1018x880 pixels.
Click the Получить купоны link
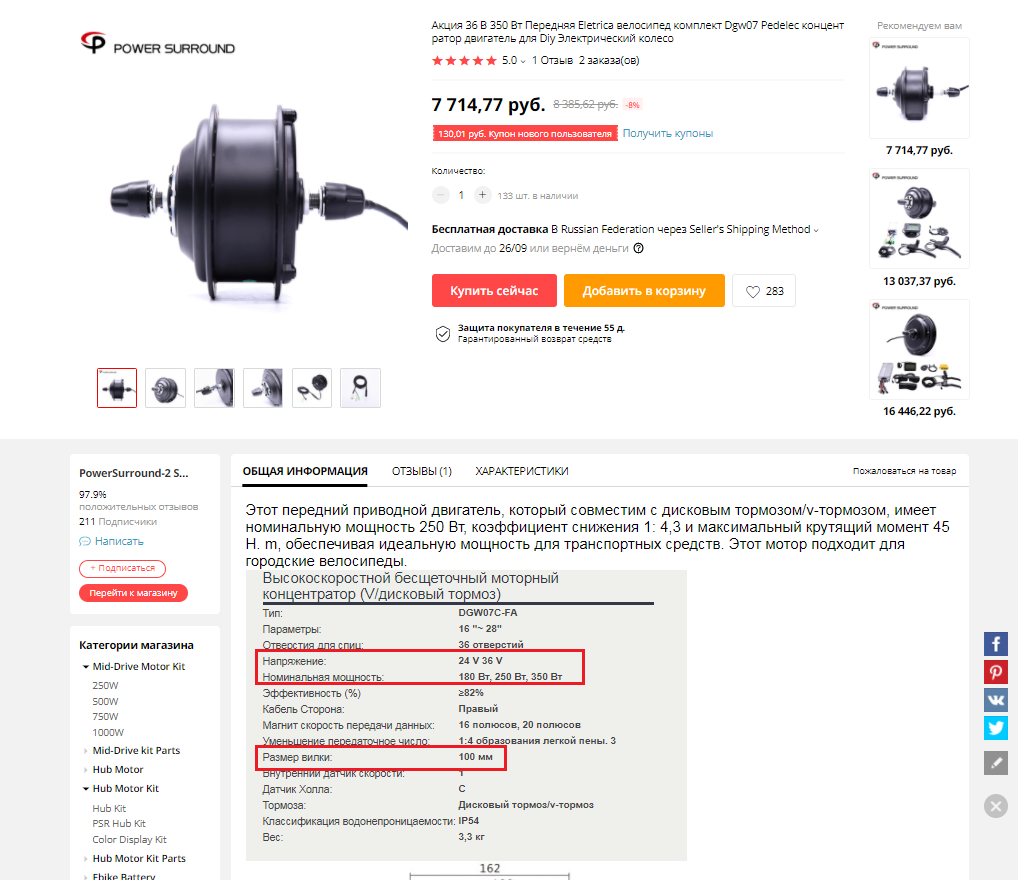tap(667, 133)
